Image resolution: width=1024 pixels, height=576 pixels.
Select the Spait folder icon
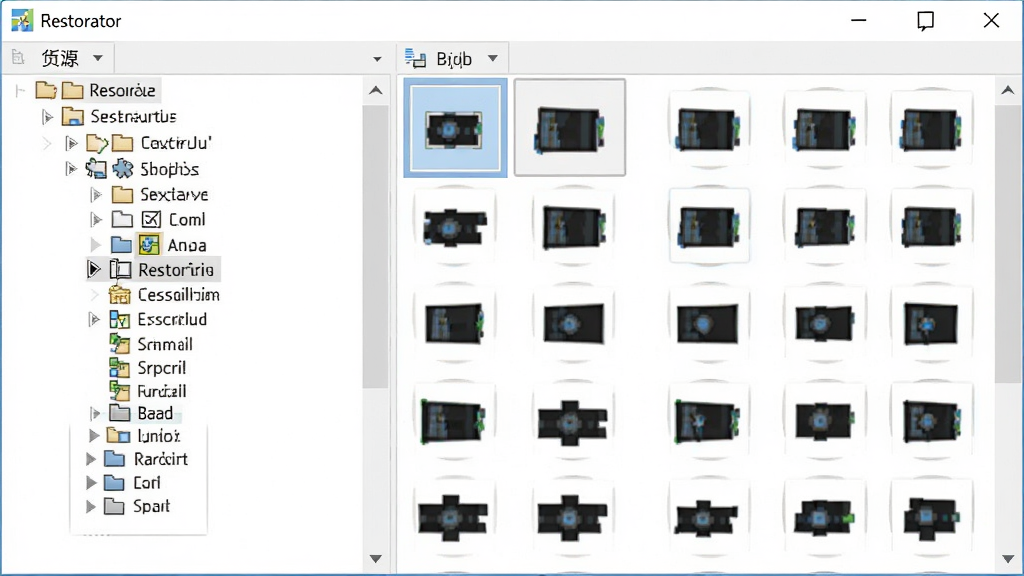114,506
